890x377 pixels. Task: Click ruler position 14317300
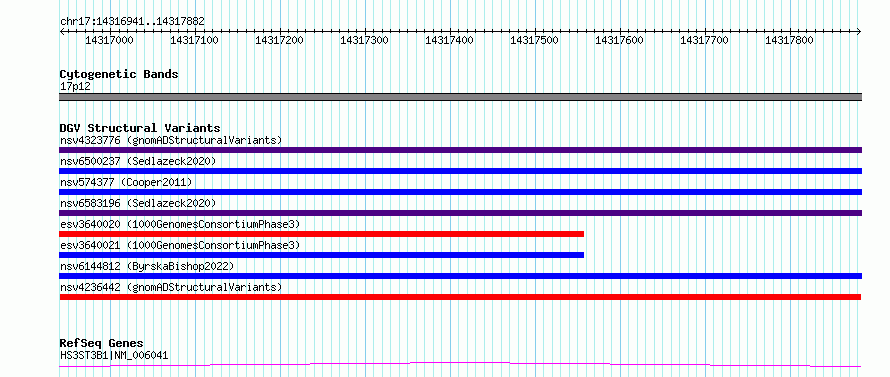(x=365, y=40)
